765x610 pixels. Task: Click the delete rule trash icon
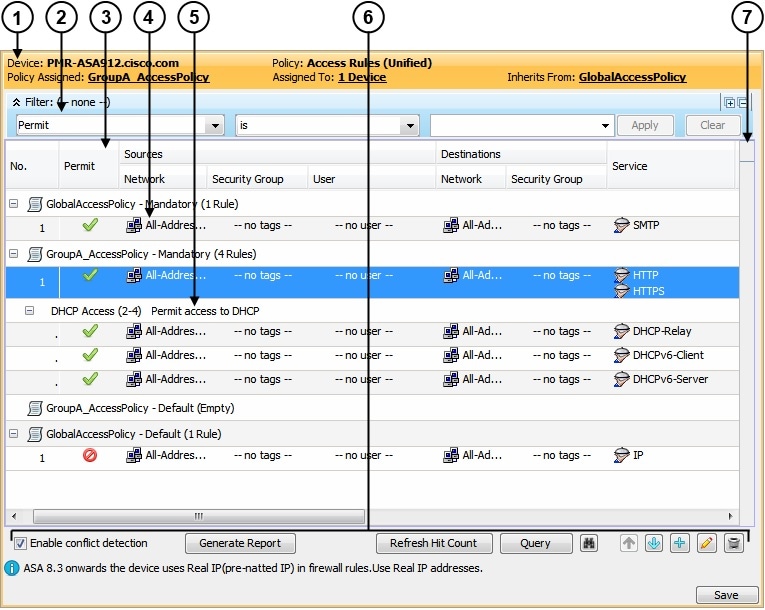pyautogui.click(x=734, y=543)
